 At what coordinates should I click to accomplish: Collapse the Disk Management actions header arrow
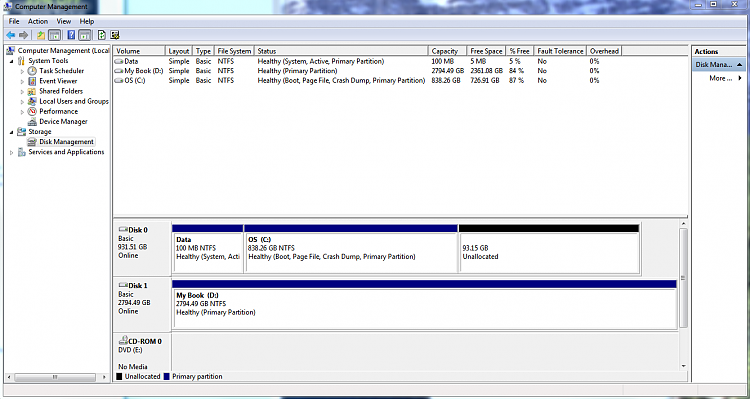click(x=739, y=64)
